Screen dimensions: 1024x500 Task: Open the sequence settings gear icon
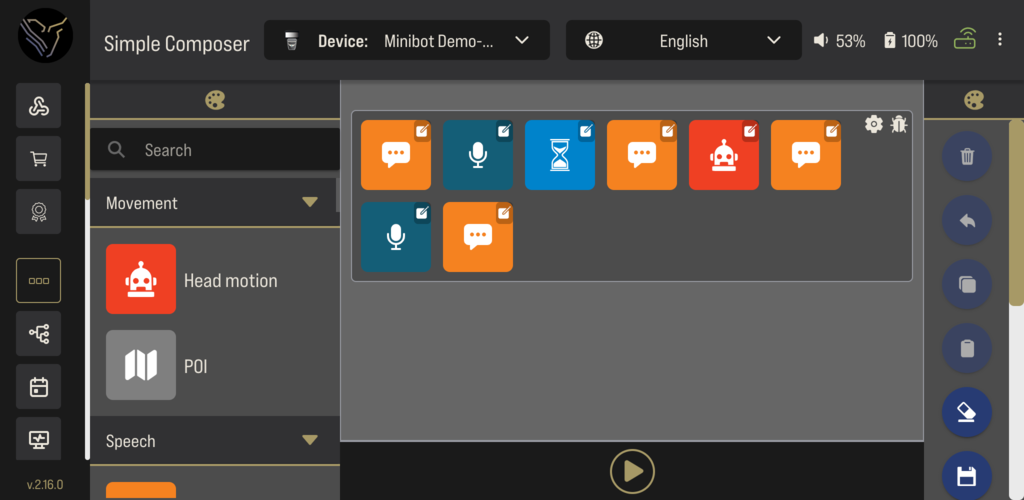pos(874,124)
